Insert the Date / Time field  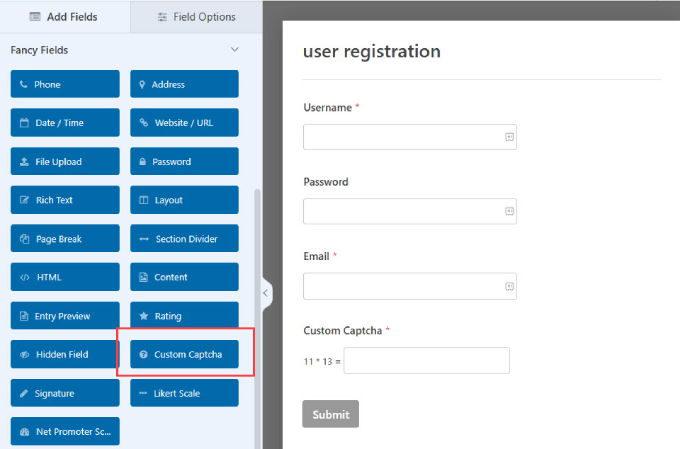coord(65,123)
